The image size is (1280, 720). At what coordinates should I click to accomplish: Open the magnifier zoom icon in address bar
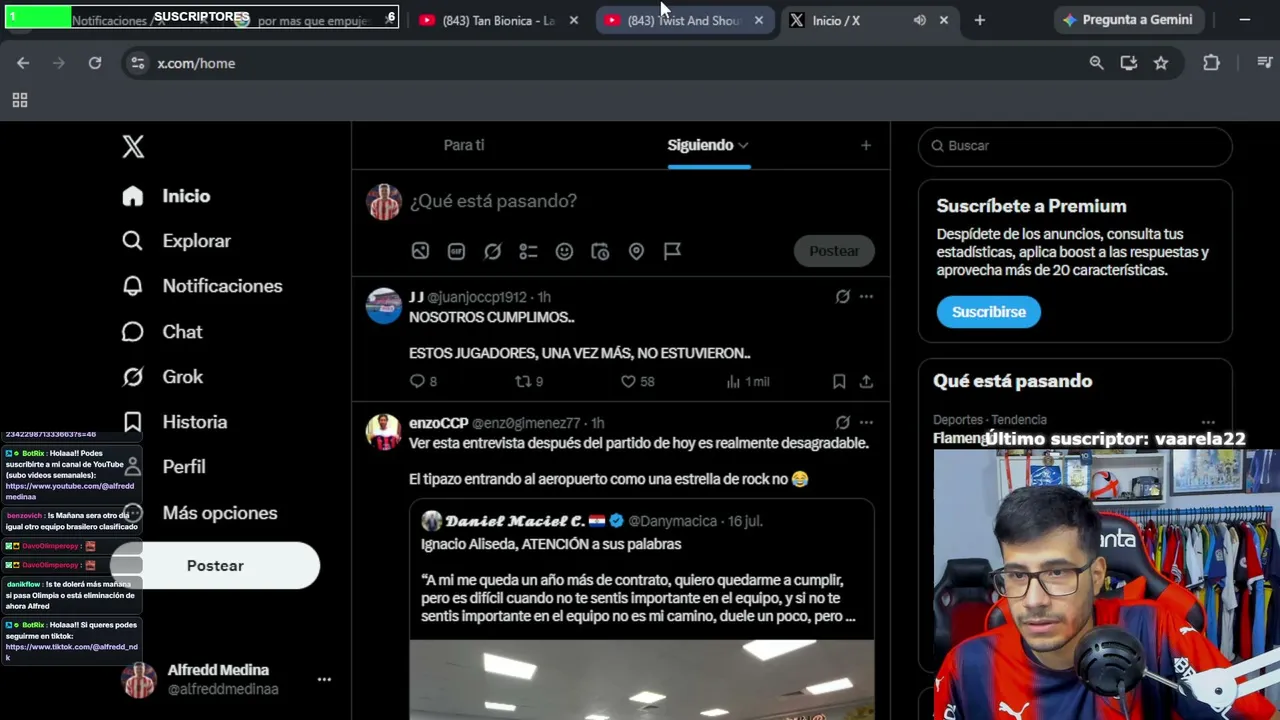pos(1096,63)
